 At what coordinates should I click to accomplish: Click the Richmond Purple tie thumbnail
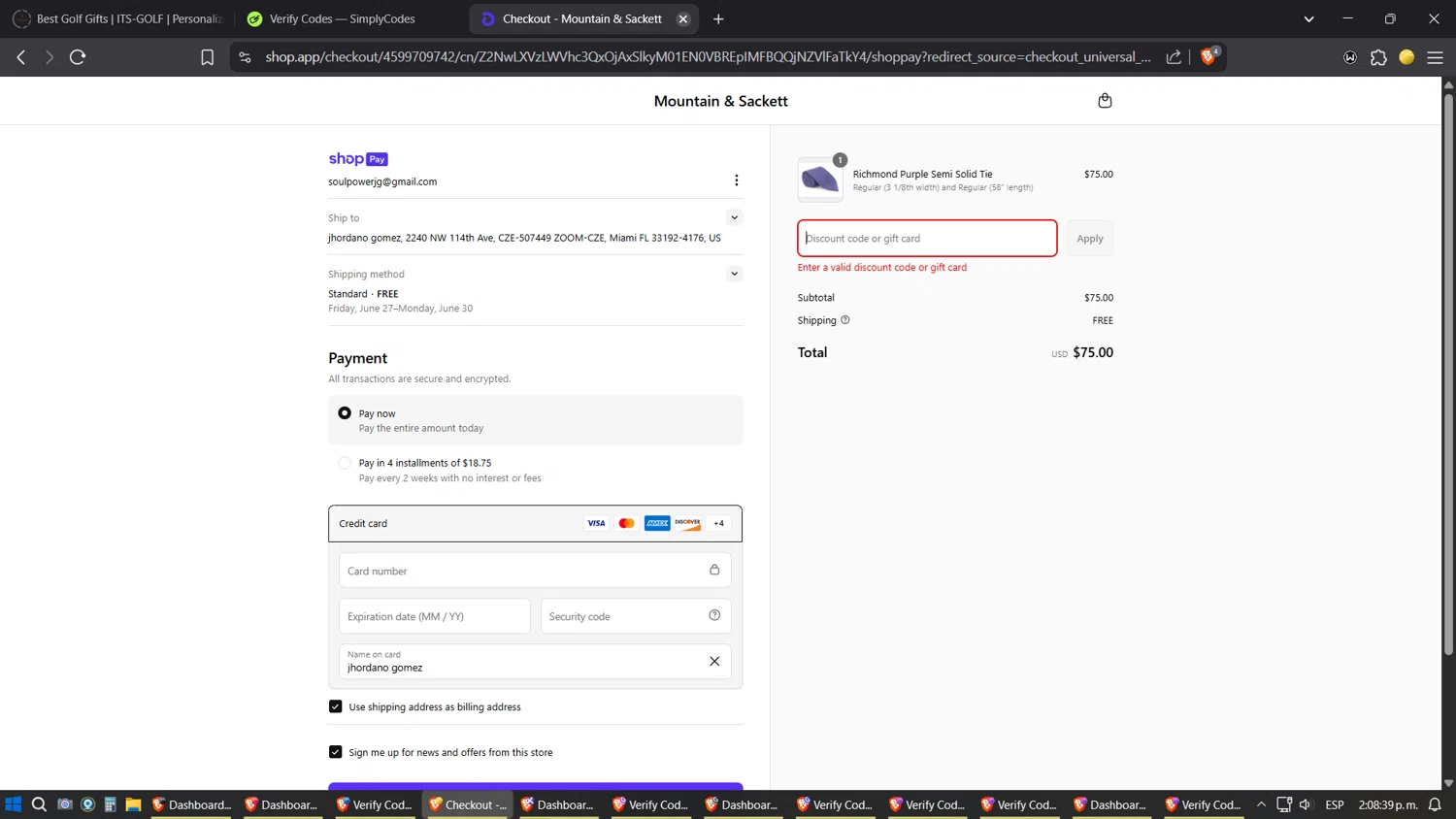(x=820, y=180)
